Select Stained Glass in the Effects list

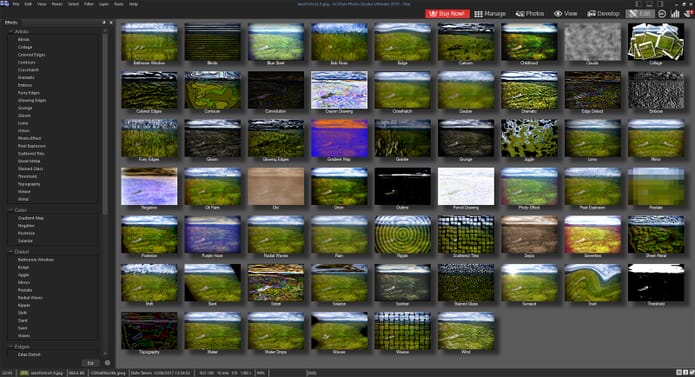point(31,169)
